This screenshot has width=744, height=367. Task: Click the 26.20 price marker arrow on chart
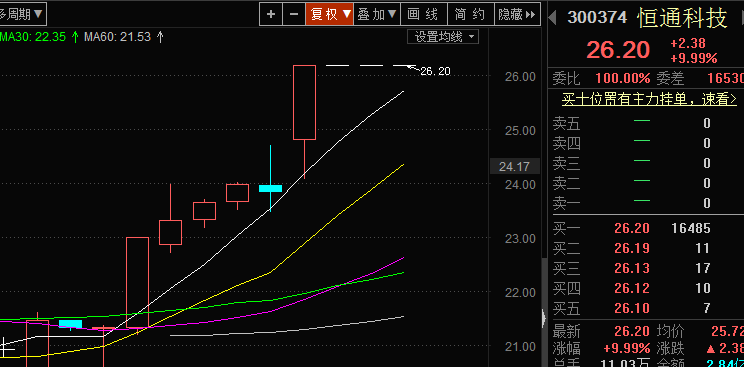pos(411,67)
